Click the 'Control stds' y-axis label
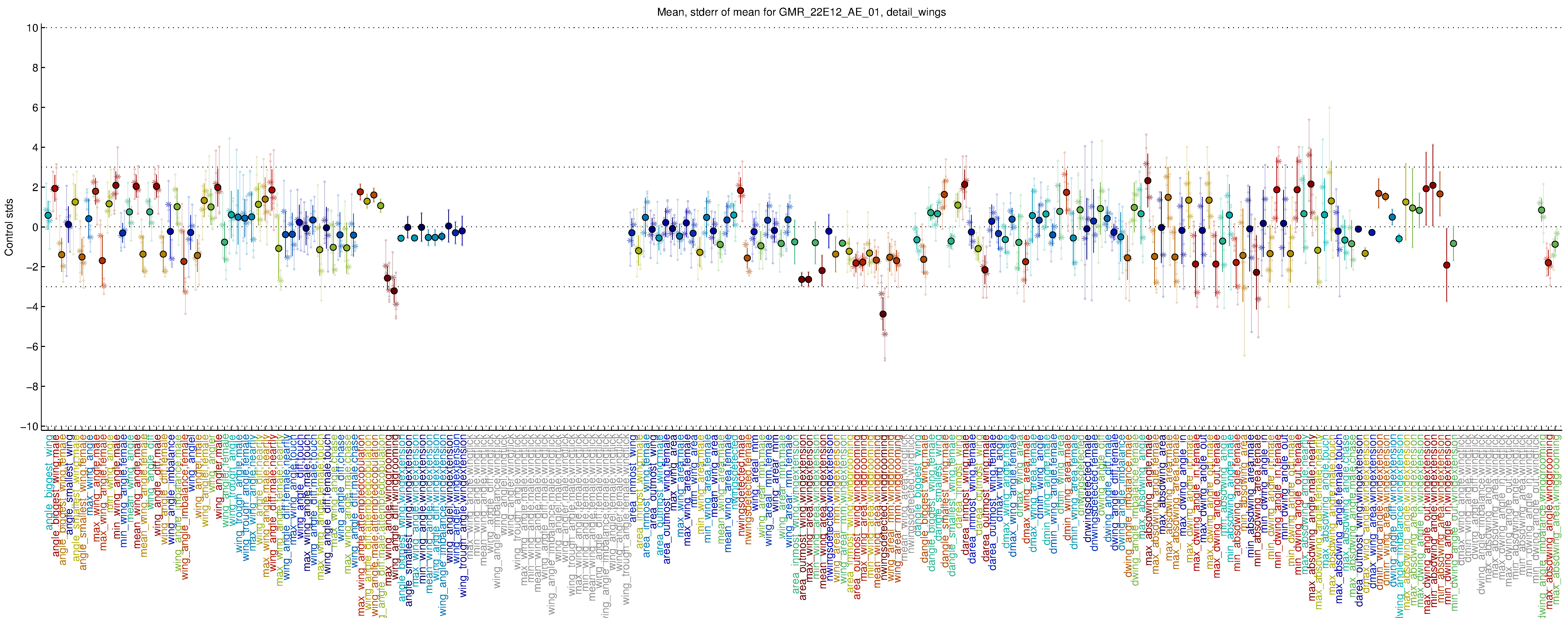1568x618 pixels. click(x=9, y=227)
